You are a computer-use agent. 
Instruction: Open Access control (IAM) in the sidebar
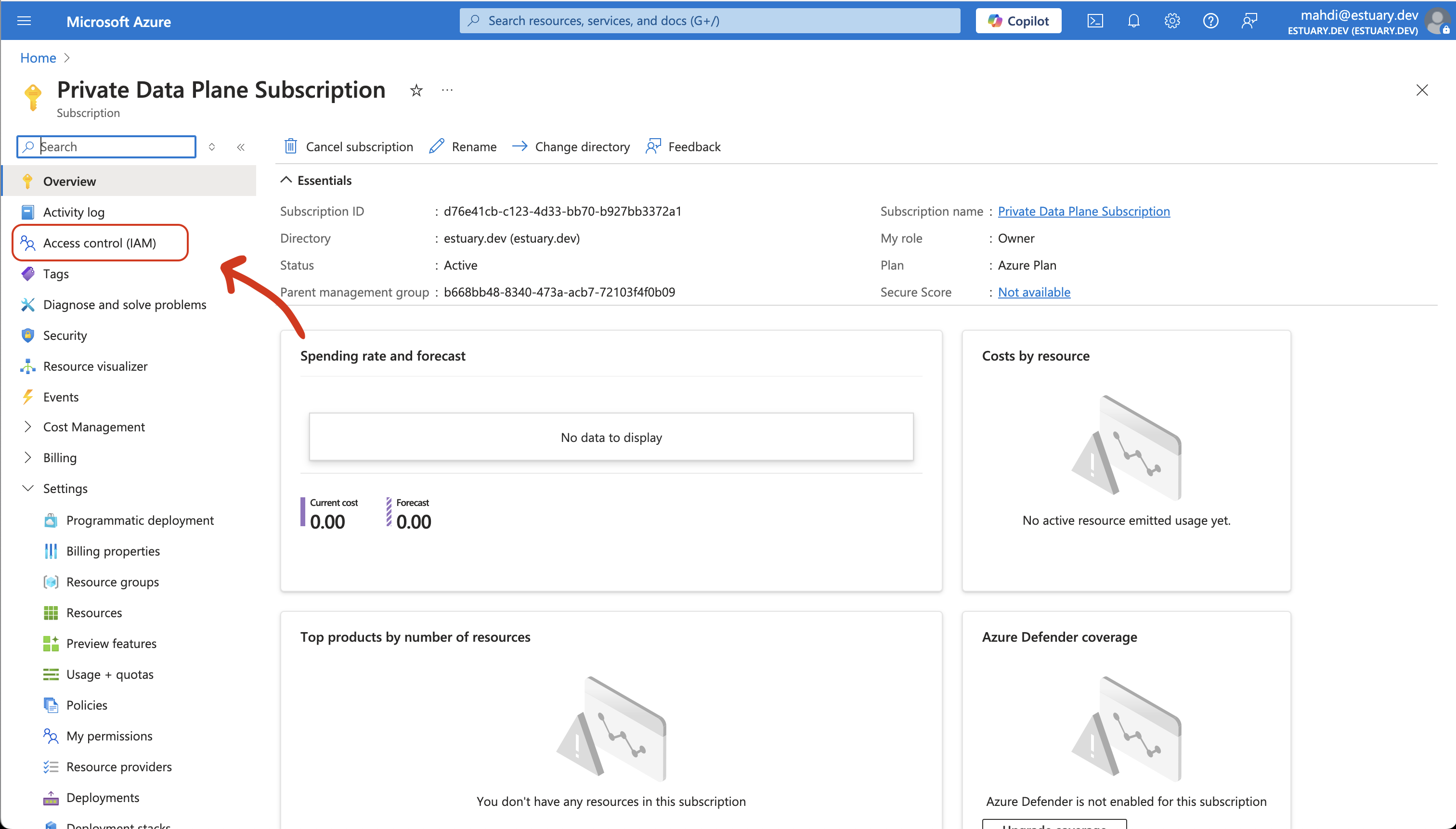(100, 243)
